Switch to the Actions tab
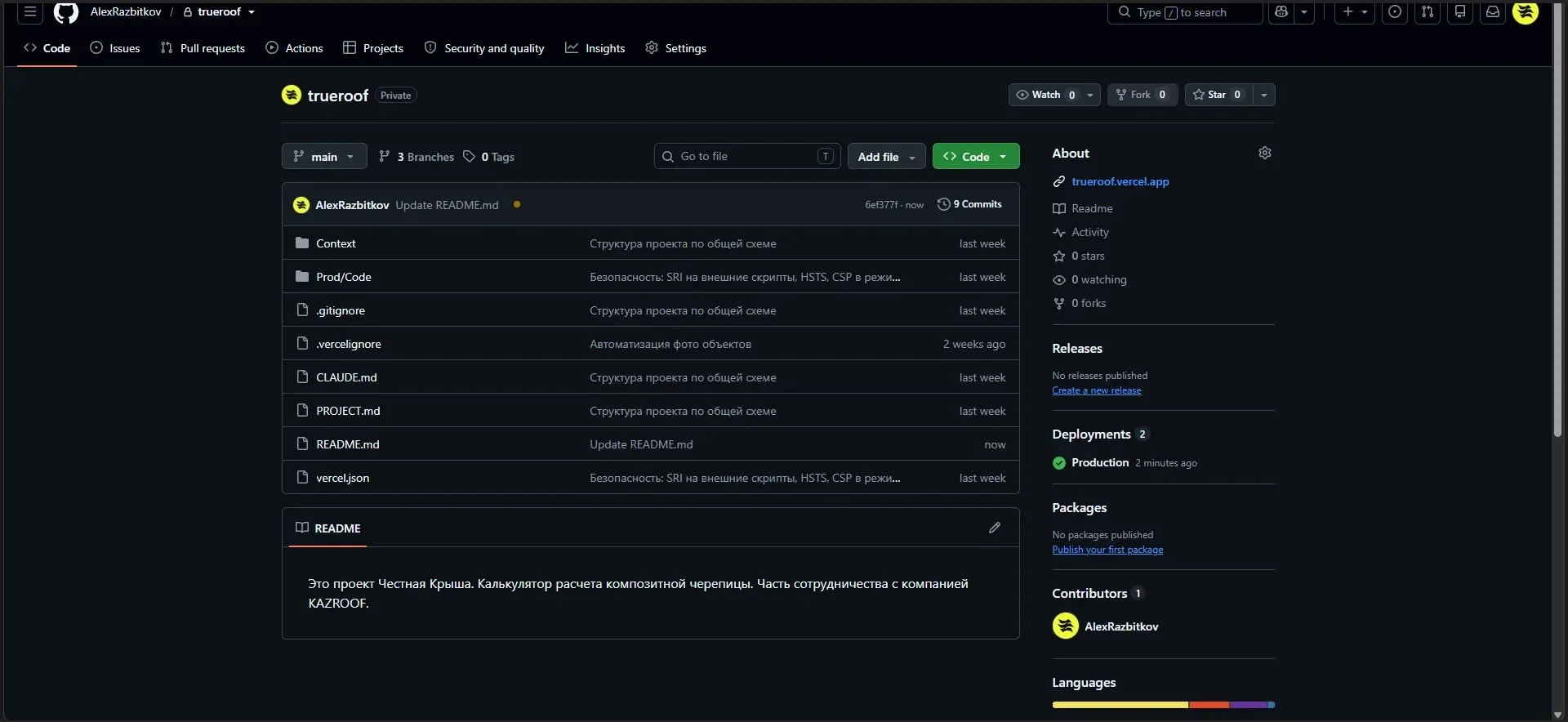 [x=295, y=48]
